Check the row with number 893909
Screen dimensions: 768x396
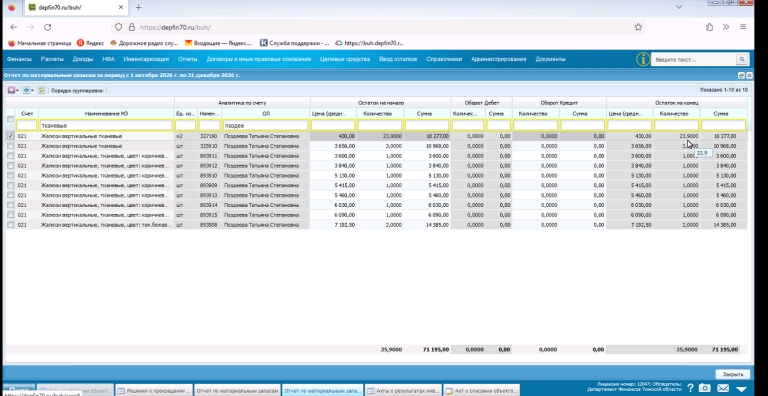(x=10, y=185)
